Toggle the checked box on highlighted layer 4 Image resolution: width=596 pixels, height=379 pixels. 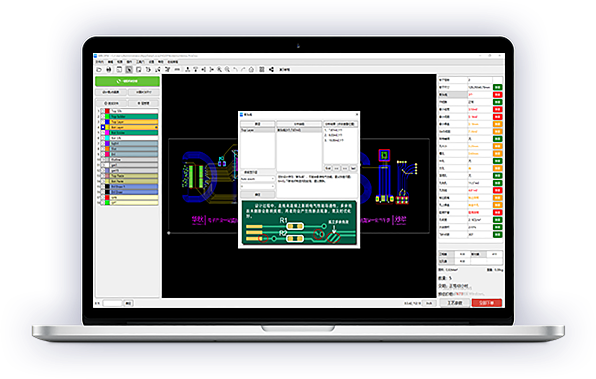pos(103,127)
